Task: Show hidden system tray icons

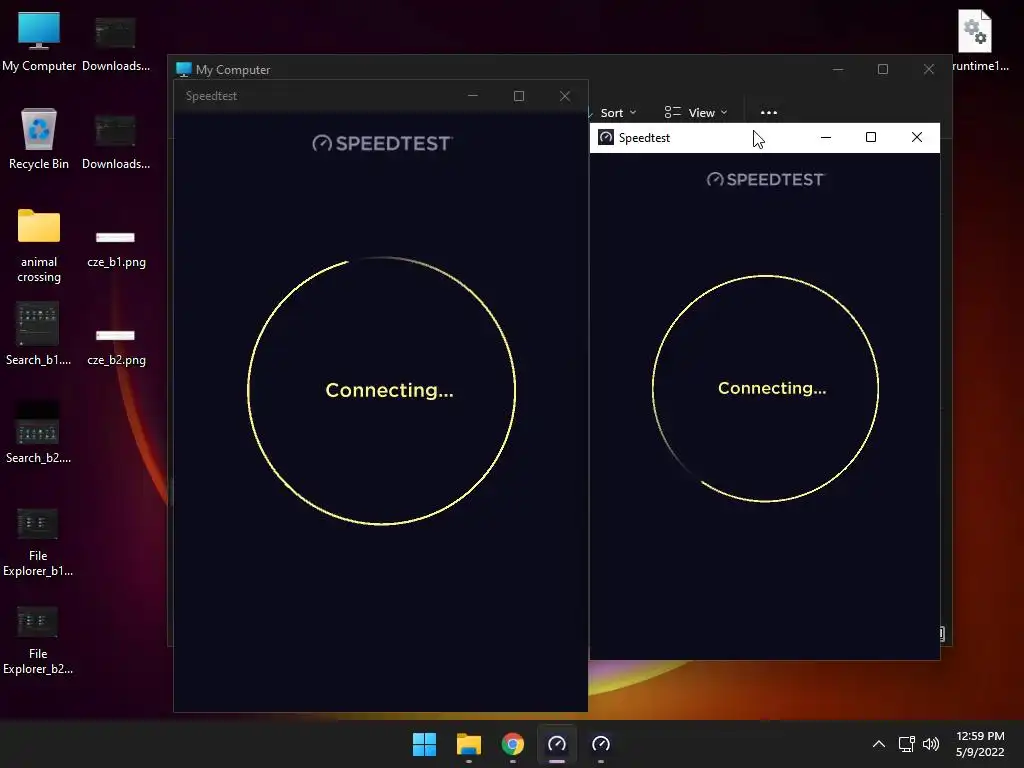Action: click(x=879, y=744)
